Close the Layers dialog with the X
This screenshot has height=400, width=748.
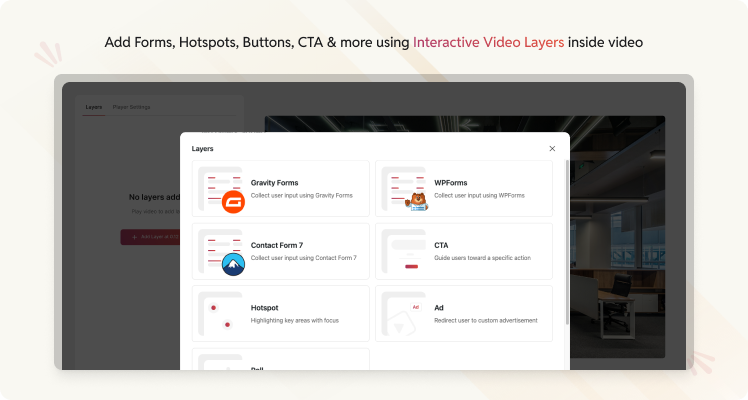552,148
